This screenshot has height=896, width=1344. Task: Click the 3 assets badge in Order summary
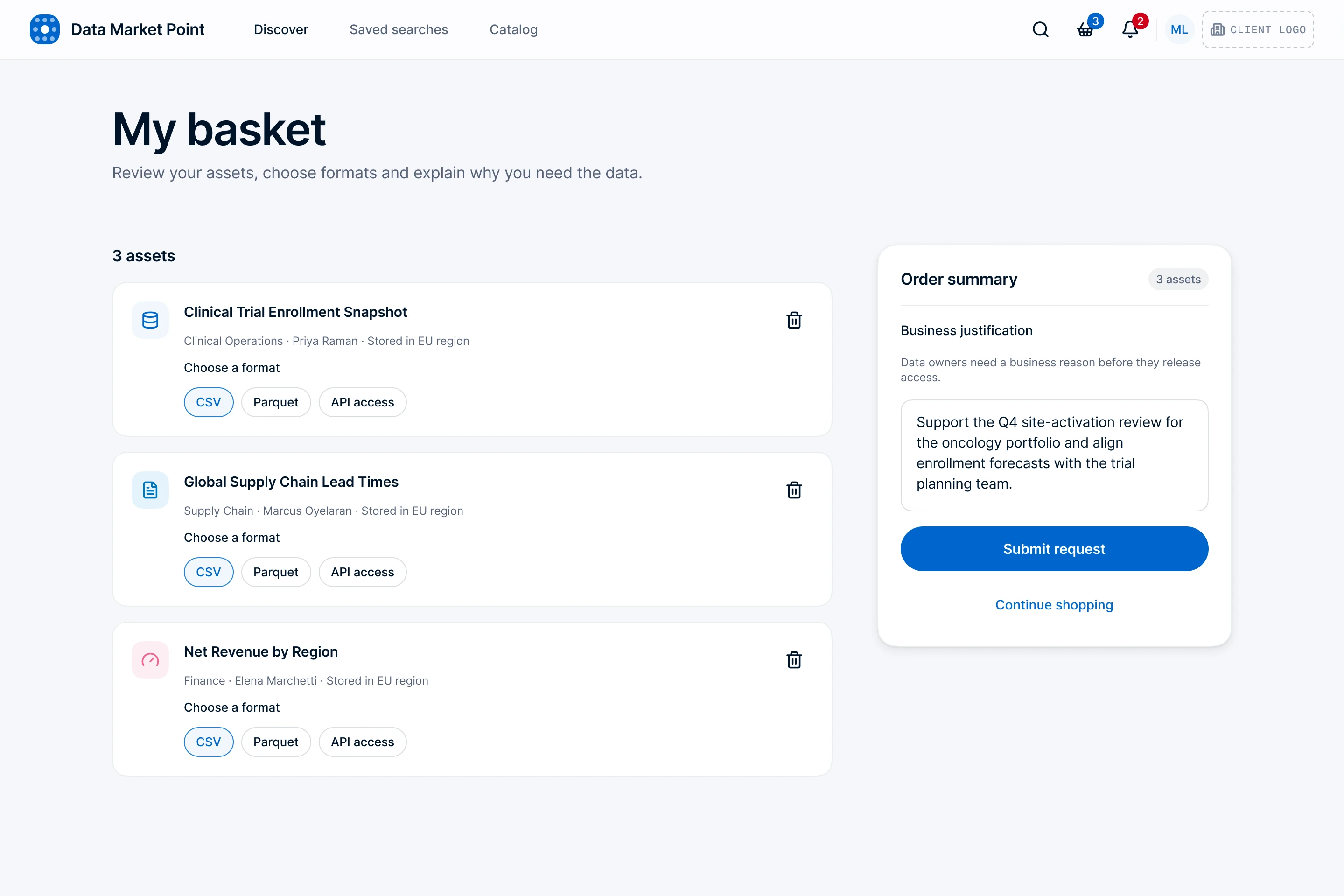point(1178,280)
